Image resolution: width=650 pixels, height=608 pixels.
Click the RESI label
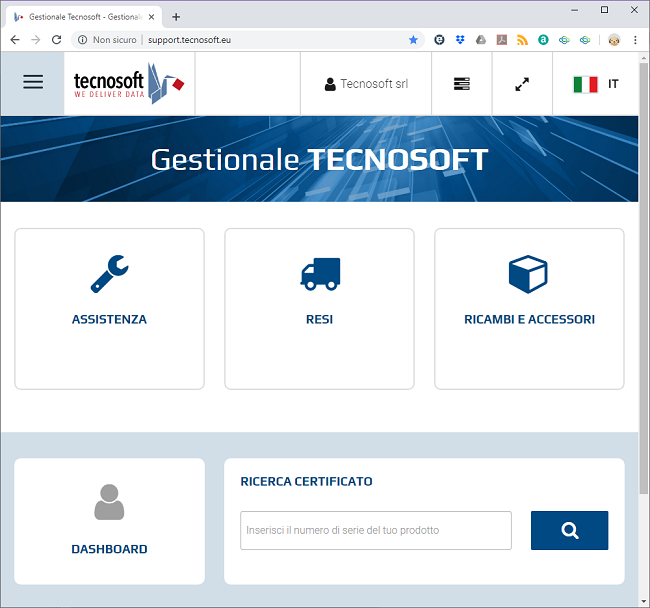(x=319, y=320)
